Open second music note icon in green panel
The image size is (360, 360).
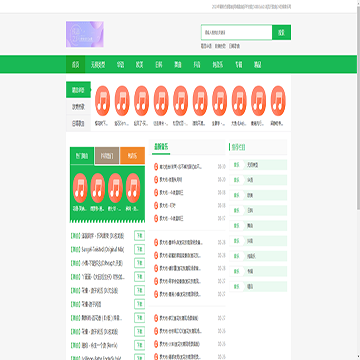coord(98,188)
